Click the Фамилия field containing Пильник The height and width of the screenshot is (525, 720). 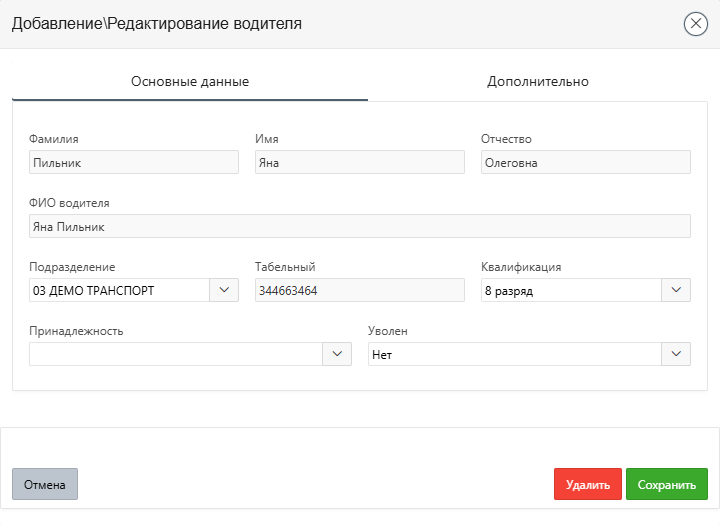tap(134, 162)
